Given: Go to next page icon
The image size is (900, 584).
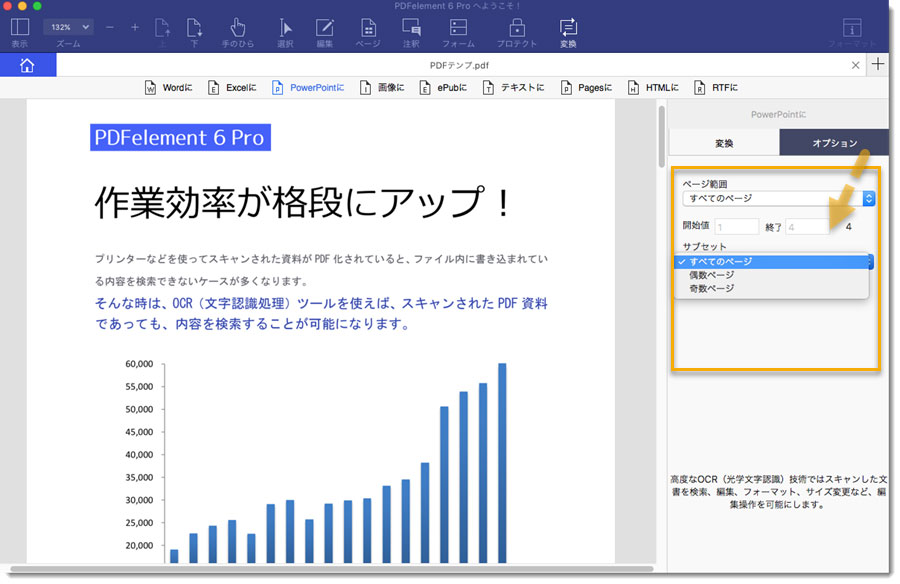Looking at the screenshot, I should tap(194, 28).
